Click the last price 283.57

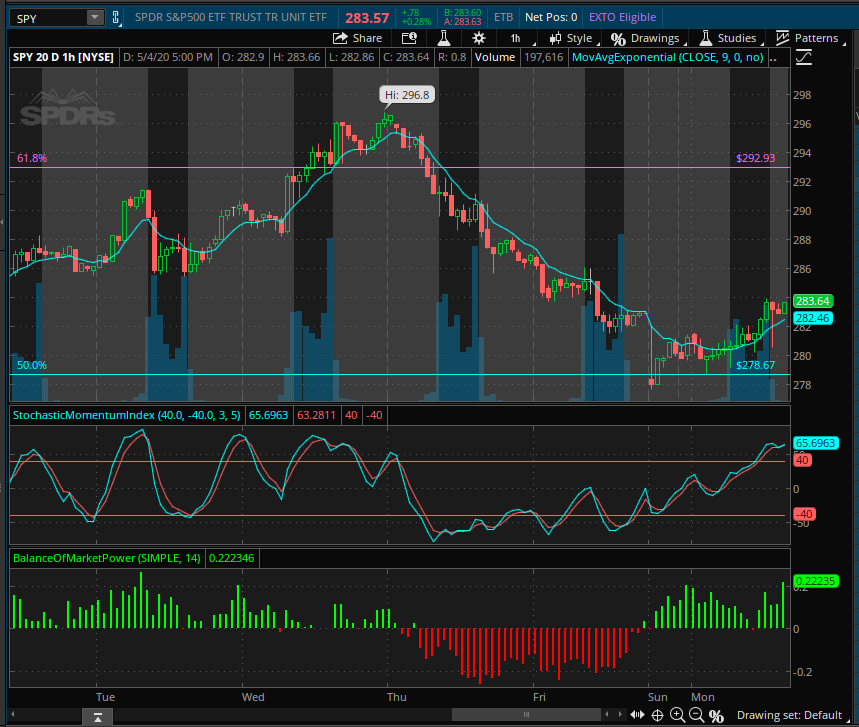pos(366,18)
